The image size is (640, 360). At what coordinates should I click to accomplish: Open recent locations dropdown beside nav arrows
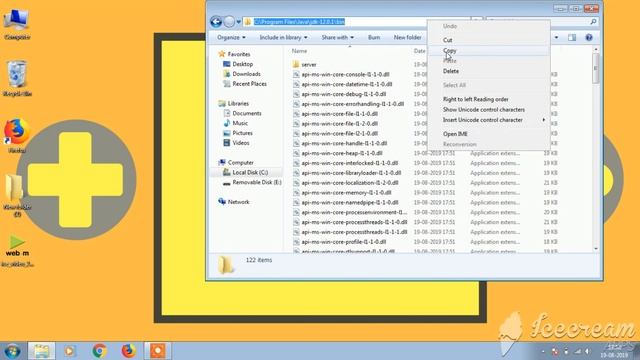tap(239, 22)
